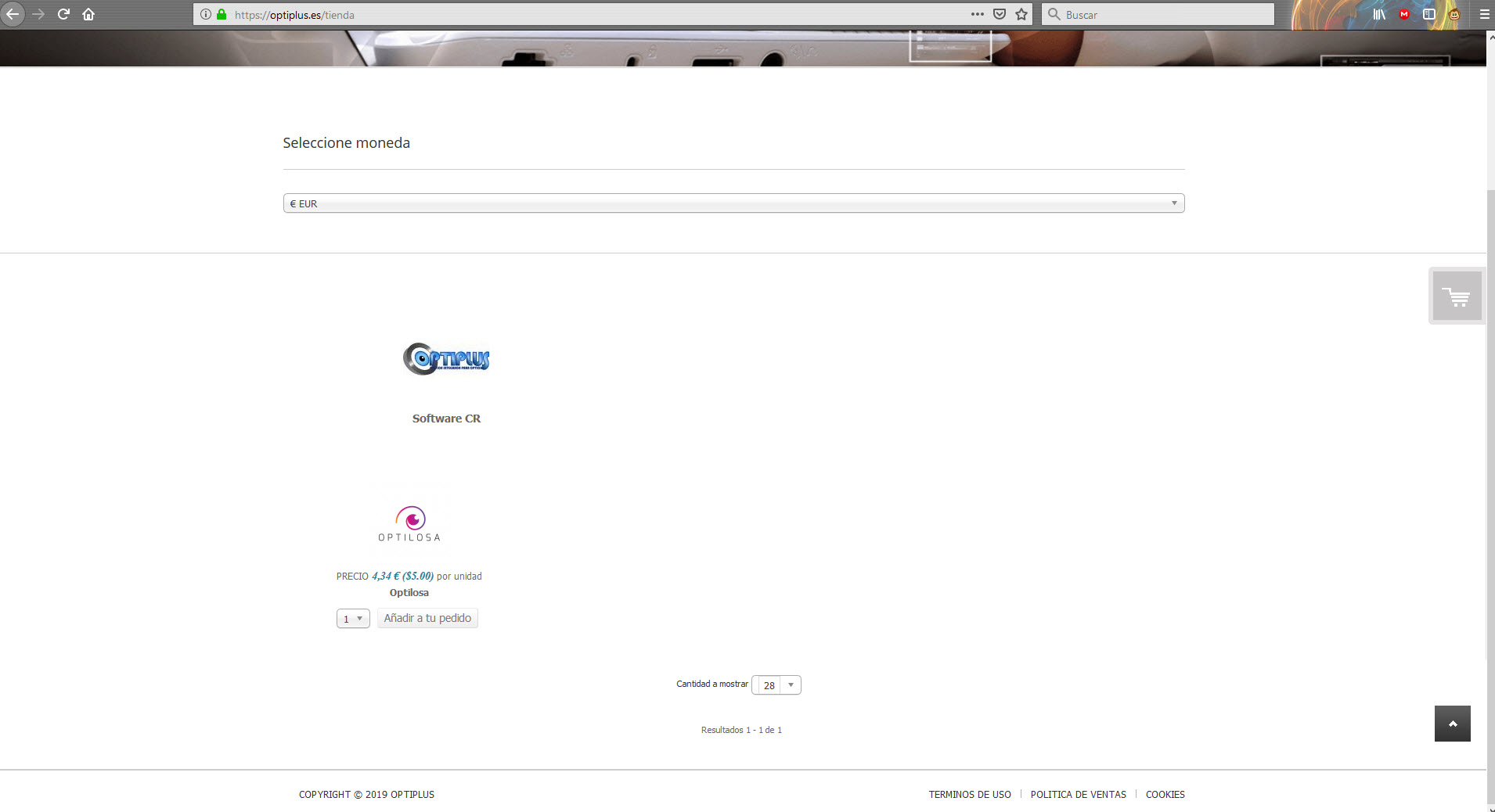Save page to Pocket
This screenshot has width=1495, height=812.
point(1000,14)
